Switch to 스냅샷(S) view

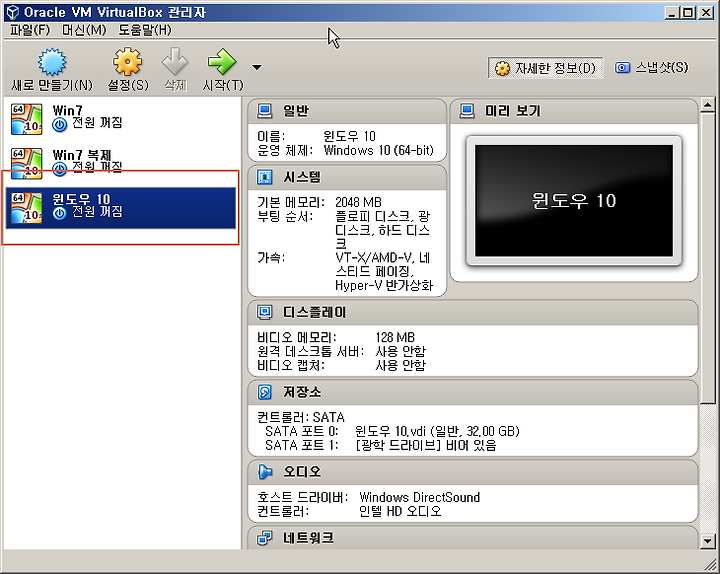(x=652, y=68)
